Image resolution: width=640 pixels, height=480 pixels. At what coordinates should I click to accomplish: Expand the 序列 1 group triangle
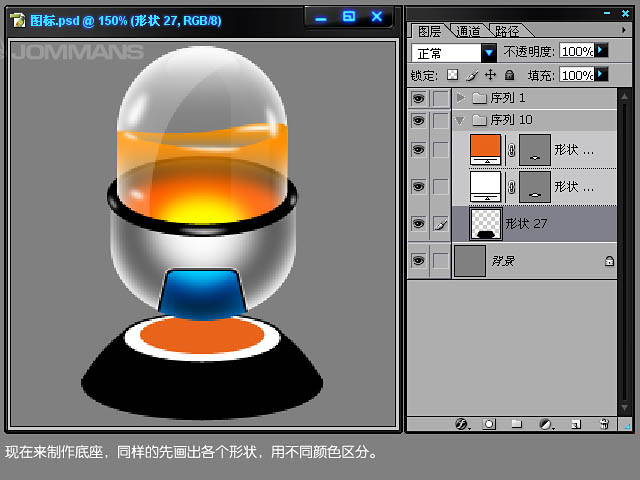461,98
